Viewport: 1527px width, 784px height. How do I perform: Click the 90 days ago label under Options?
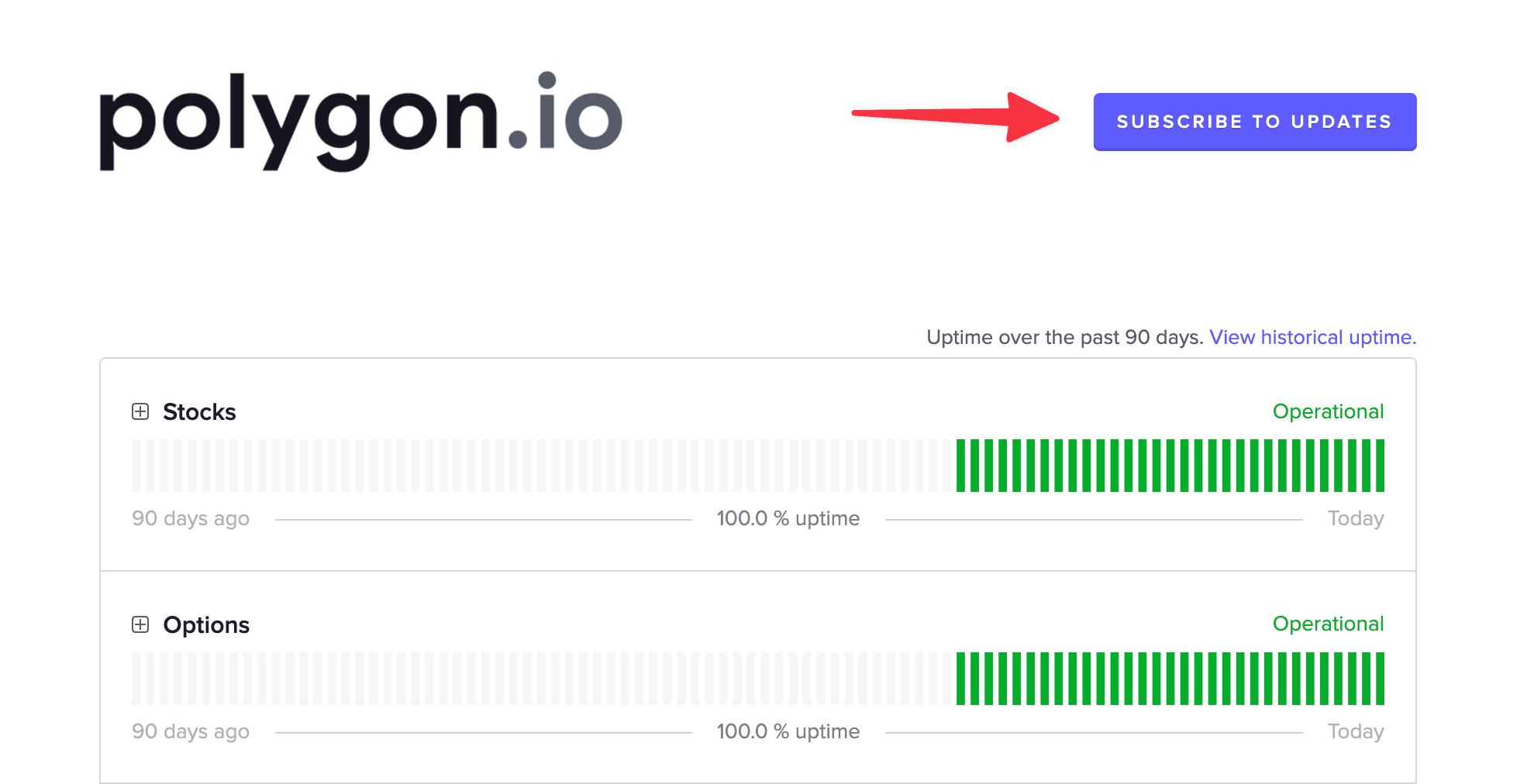click(191, 731)
